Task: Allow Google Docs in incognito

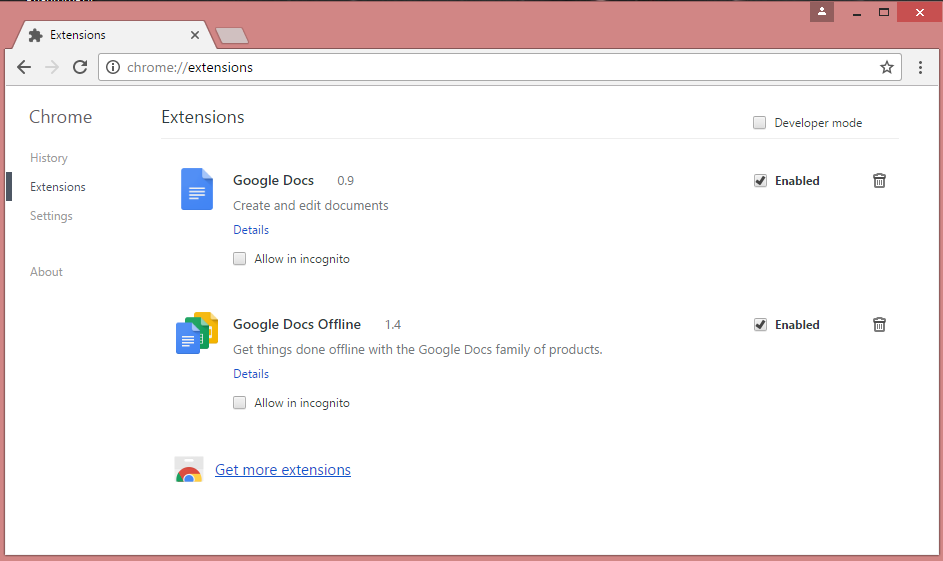Action: [240, 259]
